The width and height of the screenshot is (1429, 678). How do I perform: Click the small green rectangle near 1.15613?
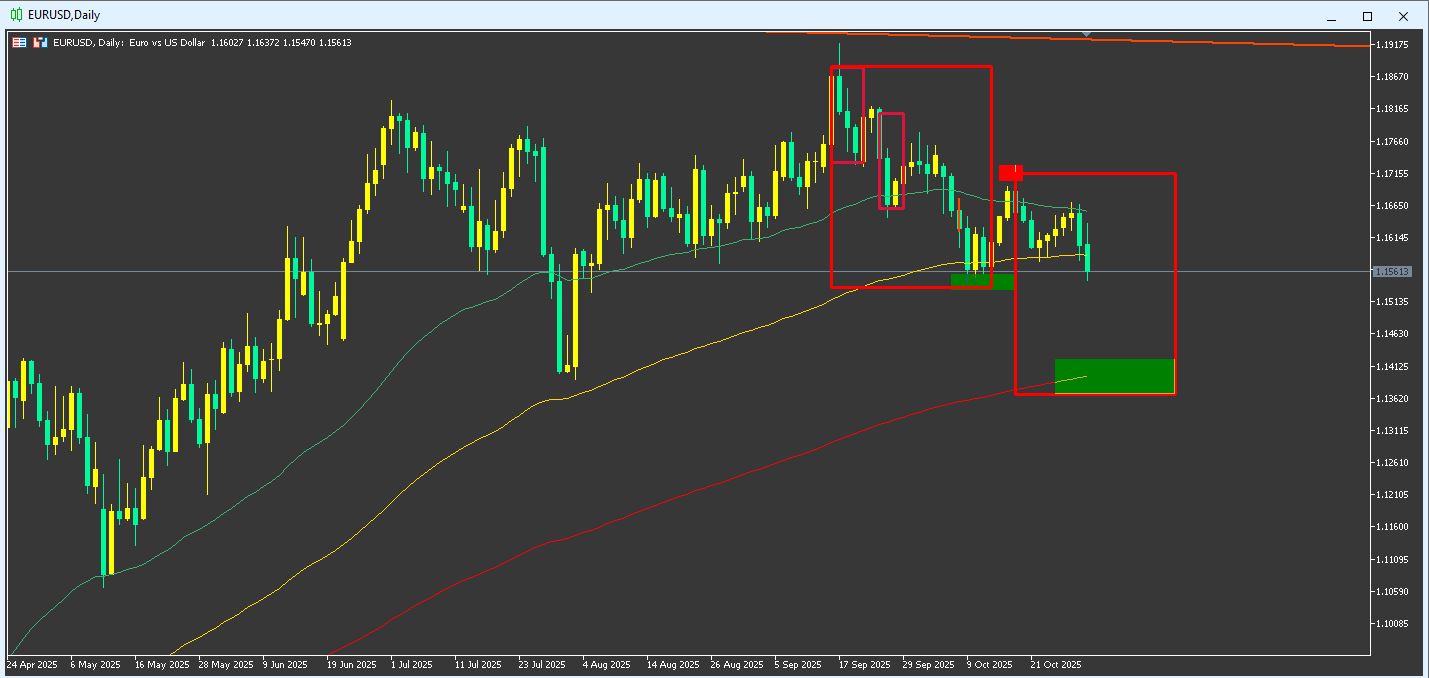coord(981,281)
